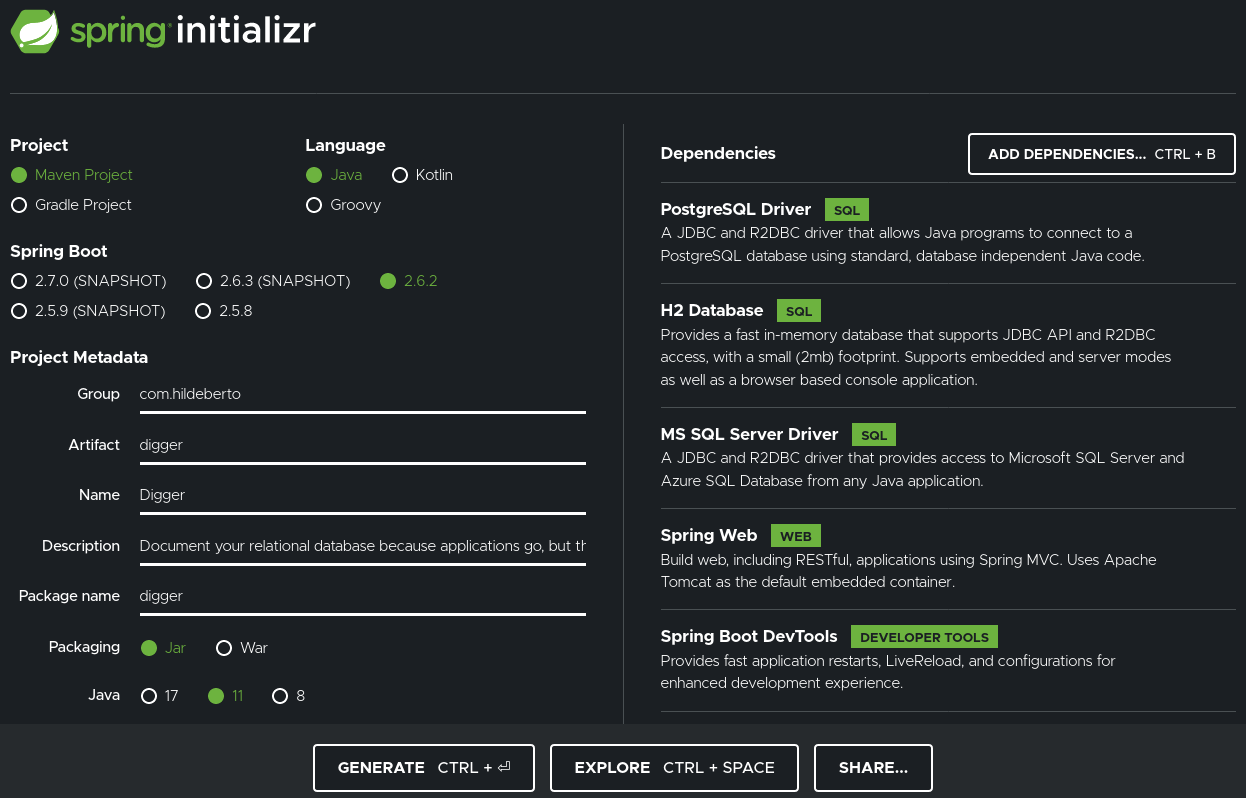Click the Share button
Screen dimensions: 1246x798
(873, 768)
